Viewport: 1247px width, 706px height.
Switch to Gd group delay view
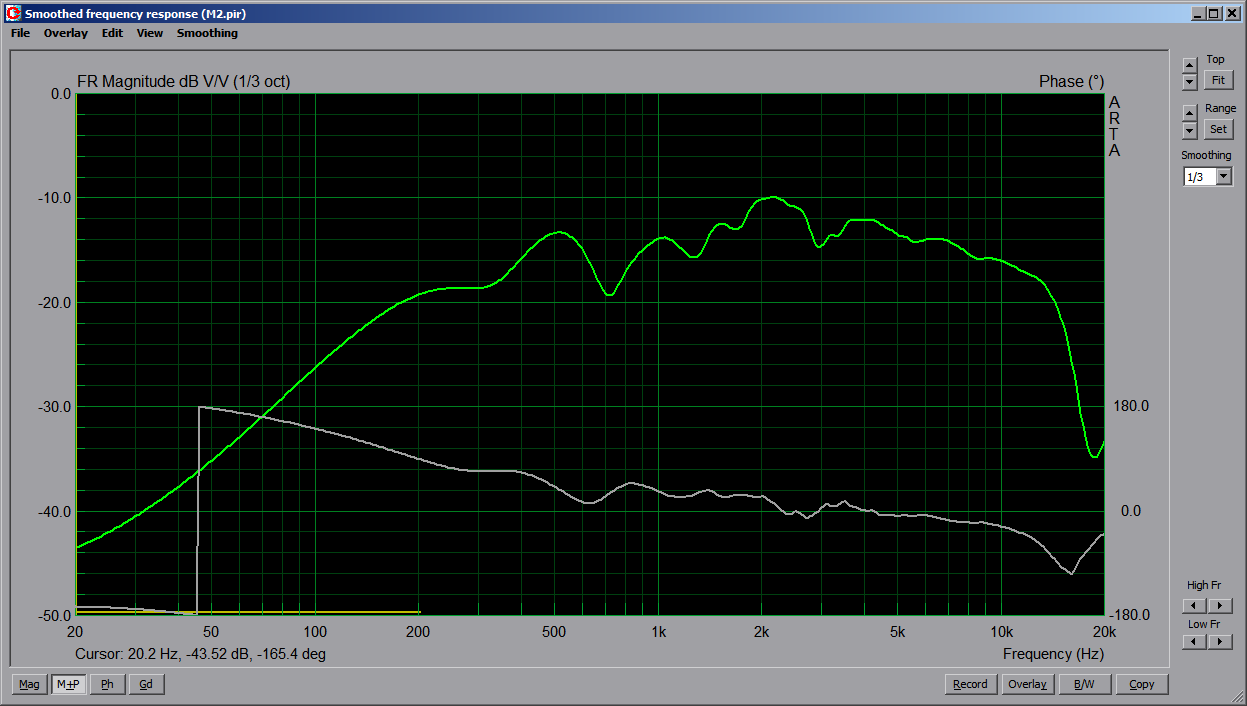click(146, 684)
